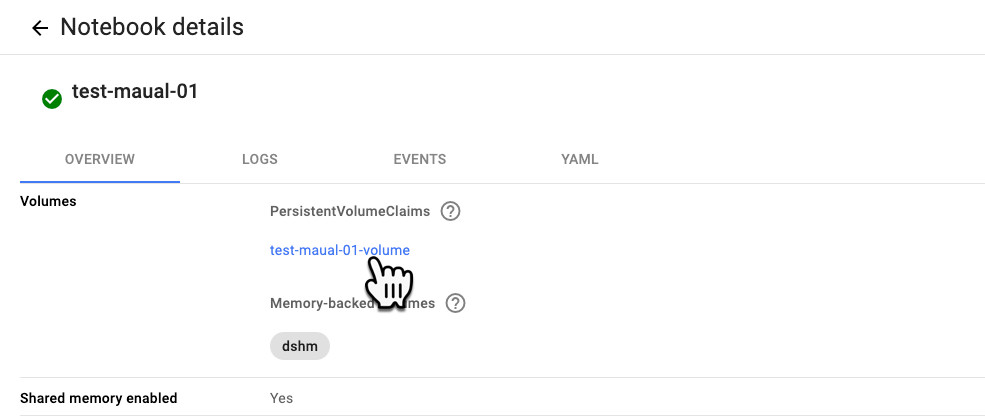Go to the Events tab
Viewport: 985px width, 416px height.
(x=420, y=159)
